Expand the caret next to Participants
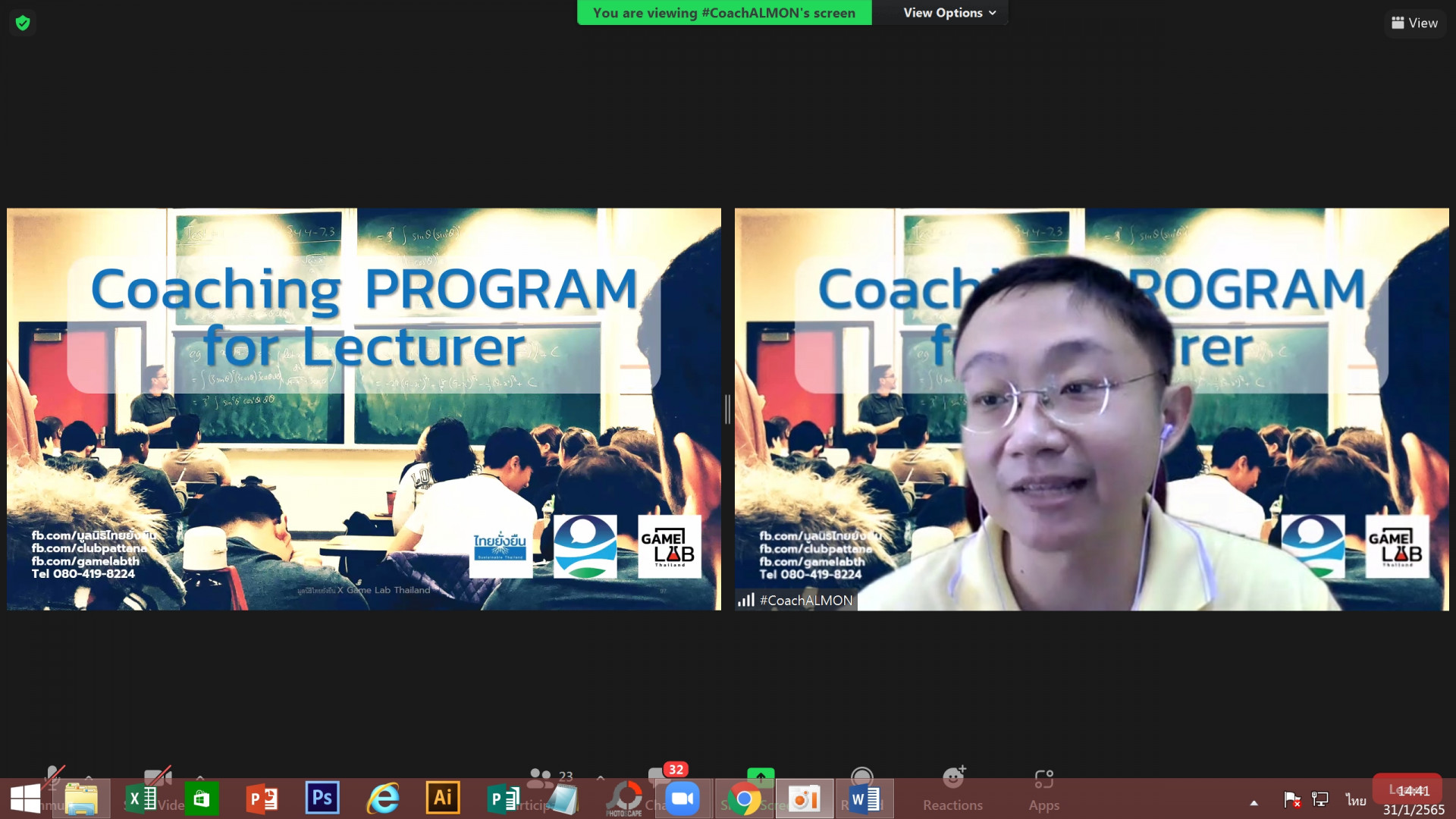 pyautogui.click(x=601, y=777)
